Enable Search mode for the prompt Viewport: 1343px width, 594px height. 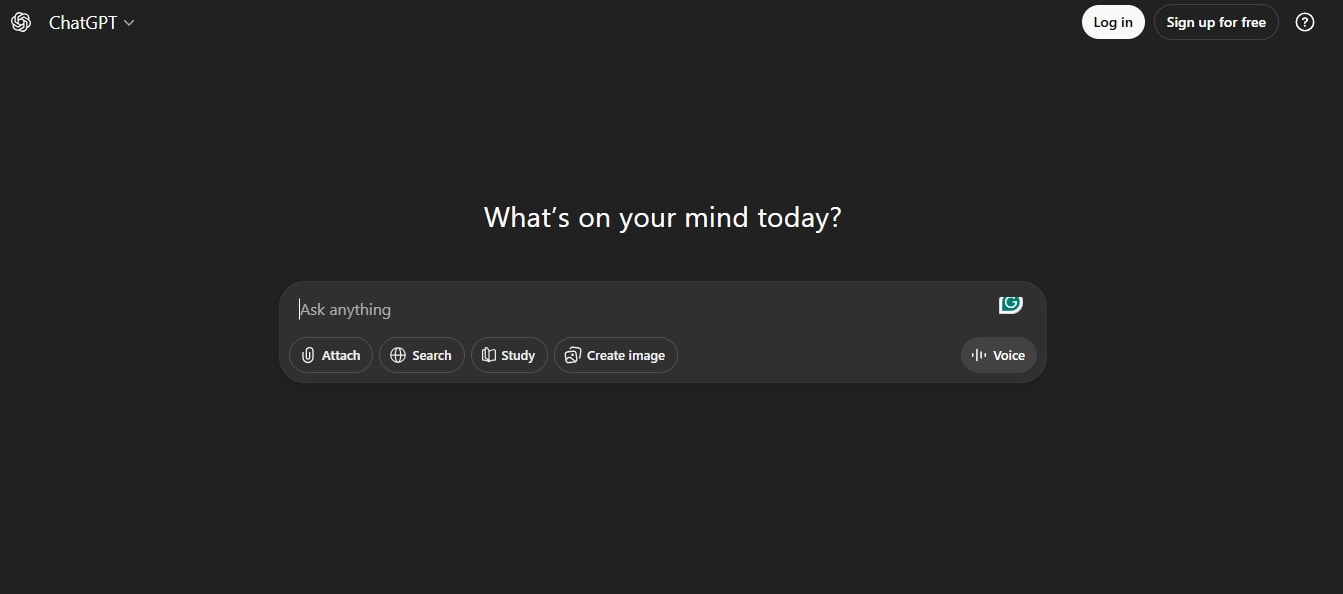coord(421,355)
